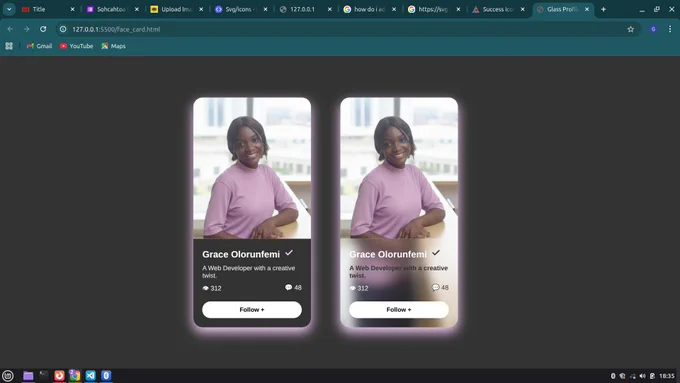Viewport: 680px width, 383px height.
Task: Close the Glass Profile tab
Action: point(587,9)
